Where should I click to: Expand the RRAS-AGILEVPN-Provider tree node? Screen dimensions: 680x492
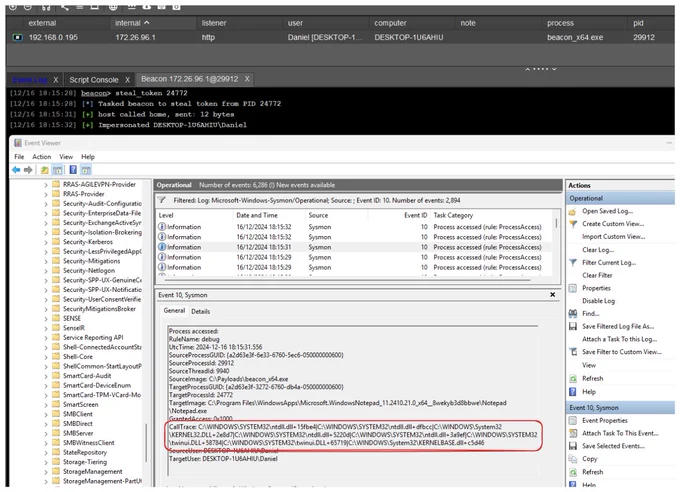pos(46,185)
